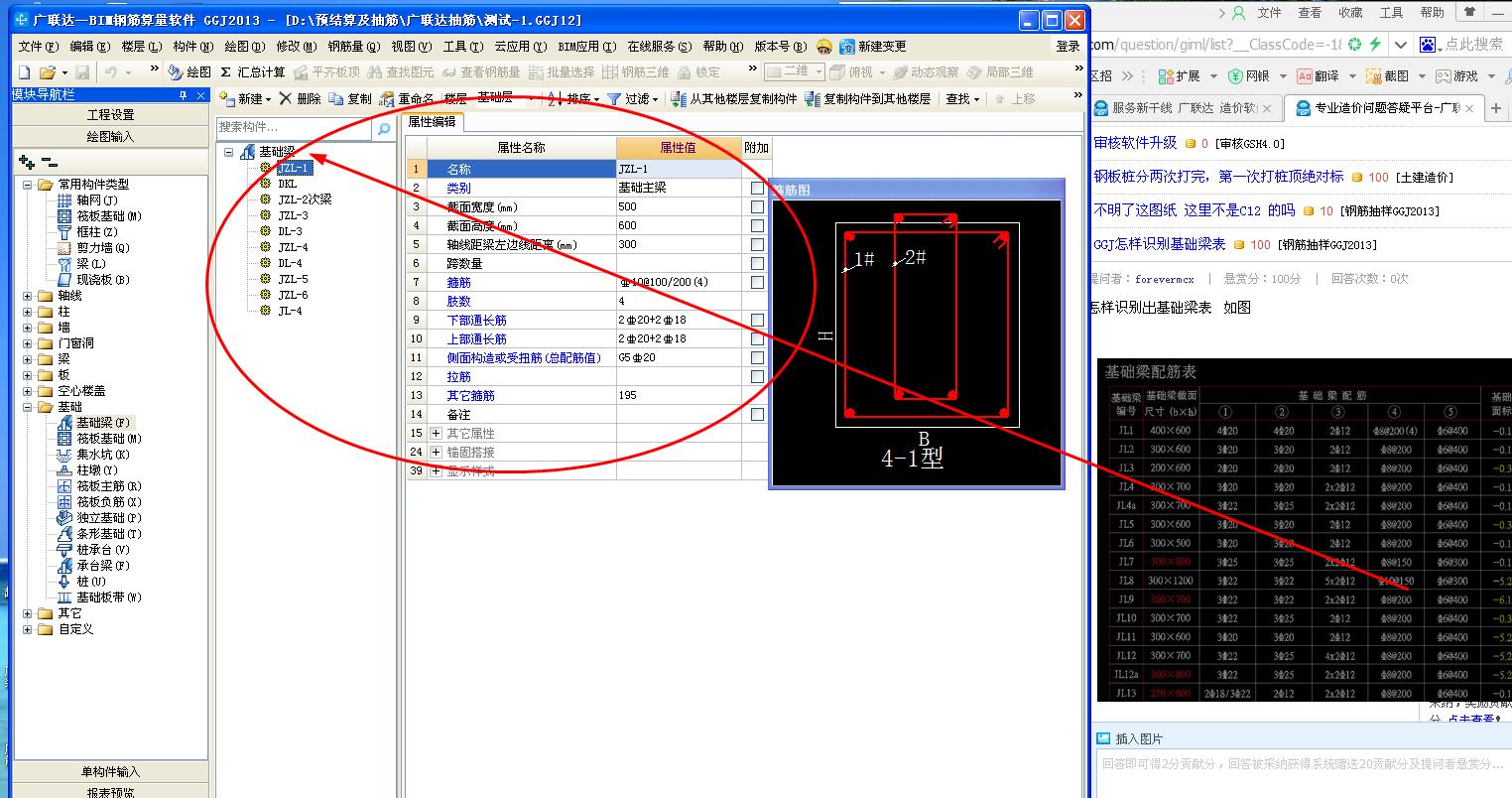This screenshot has width=1512, height=798.
Task: Open the 楼层(L) menu
Action: [141, 47]
